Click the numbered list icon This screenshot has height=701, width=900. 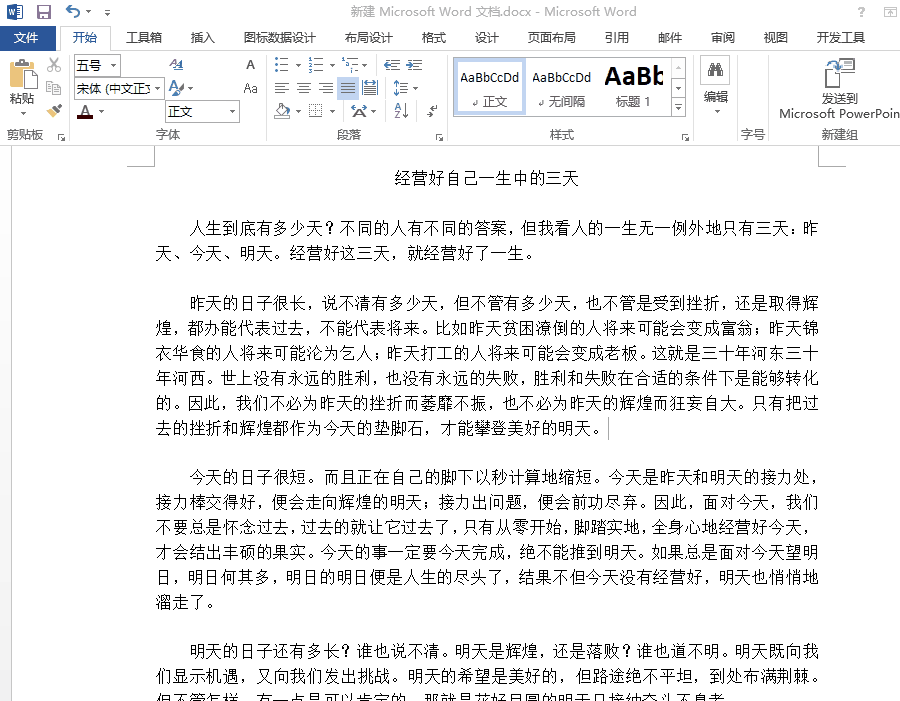pyautogui.click(x=316, y=65)
